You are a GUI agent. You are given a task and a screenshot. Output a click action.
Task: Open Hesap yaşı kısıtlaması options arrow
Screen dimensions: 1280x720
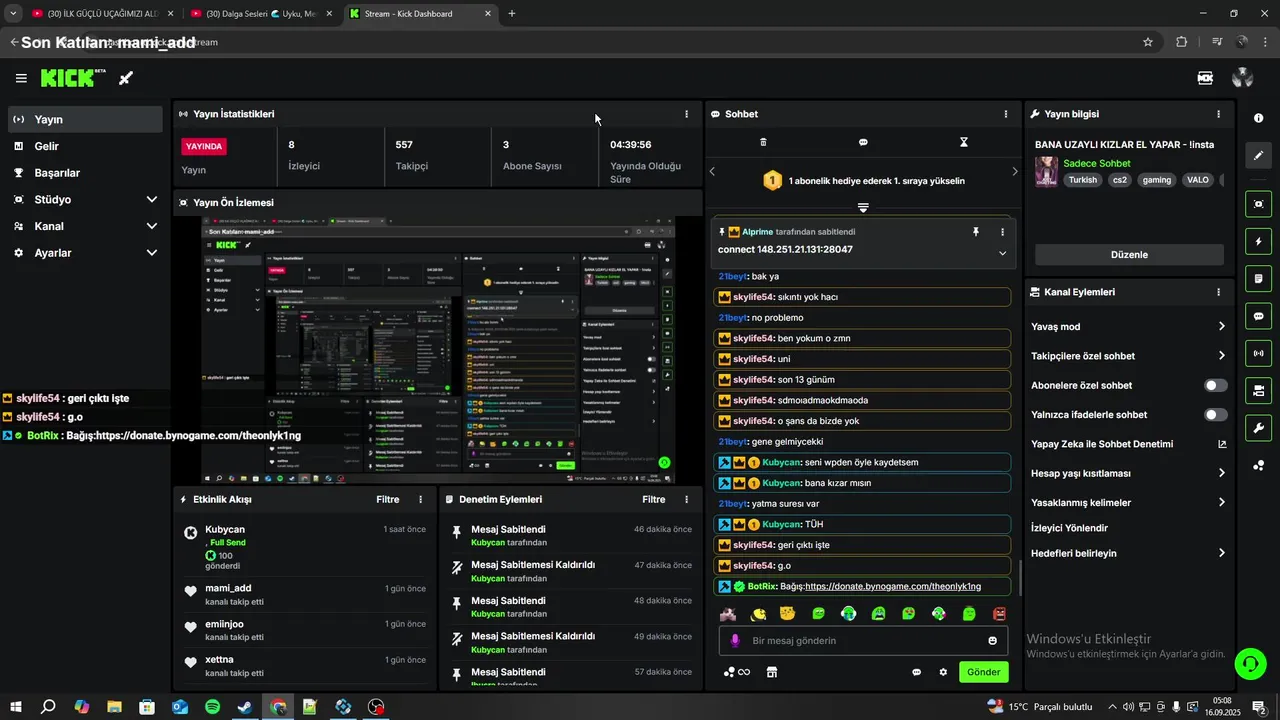click(x=1222, y=473)
